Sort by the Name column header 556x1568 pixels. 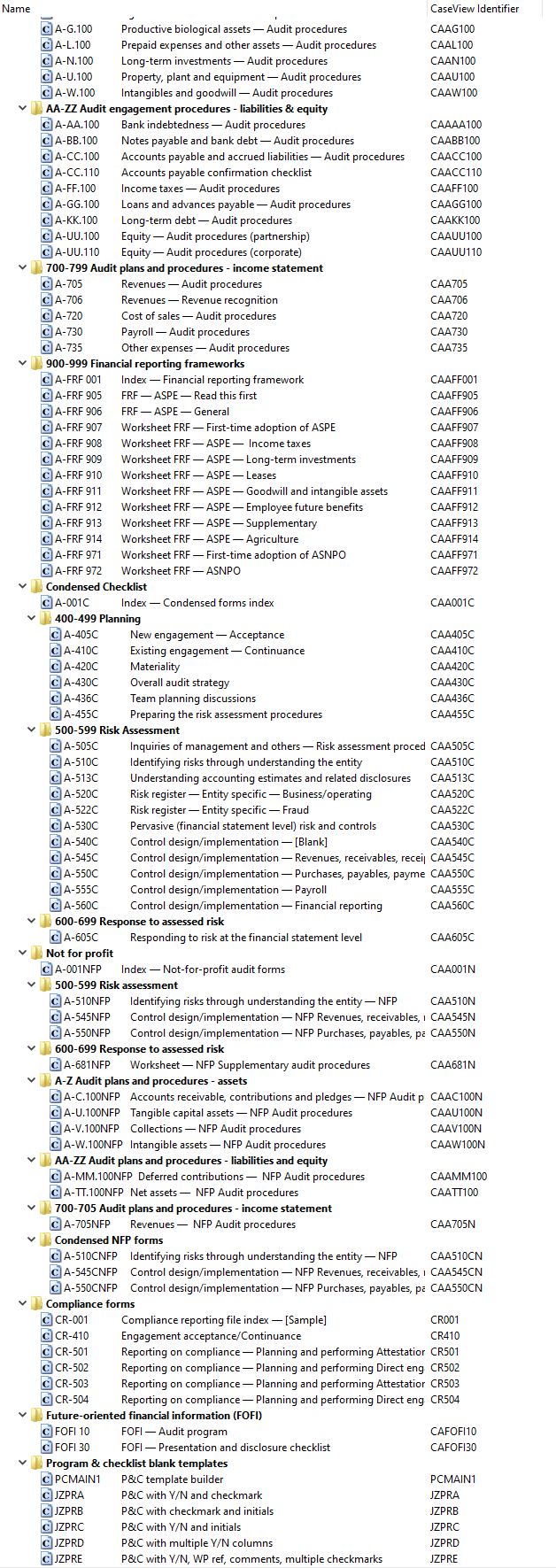tap(213, 9)
